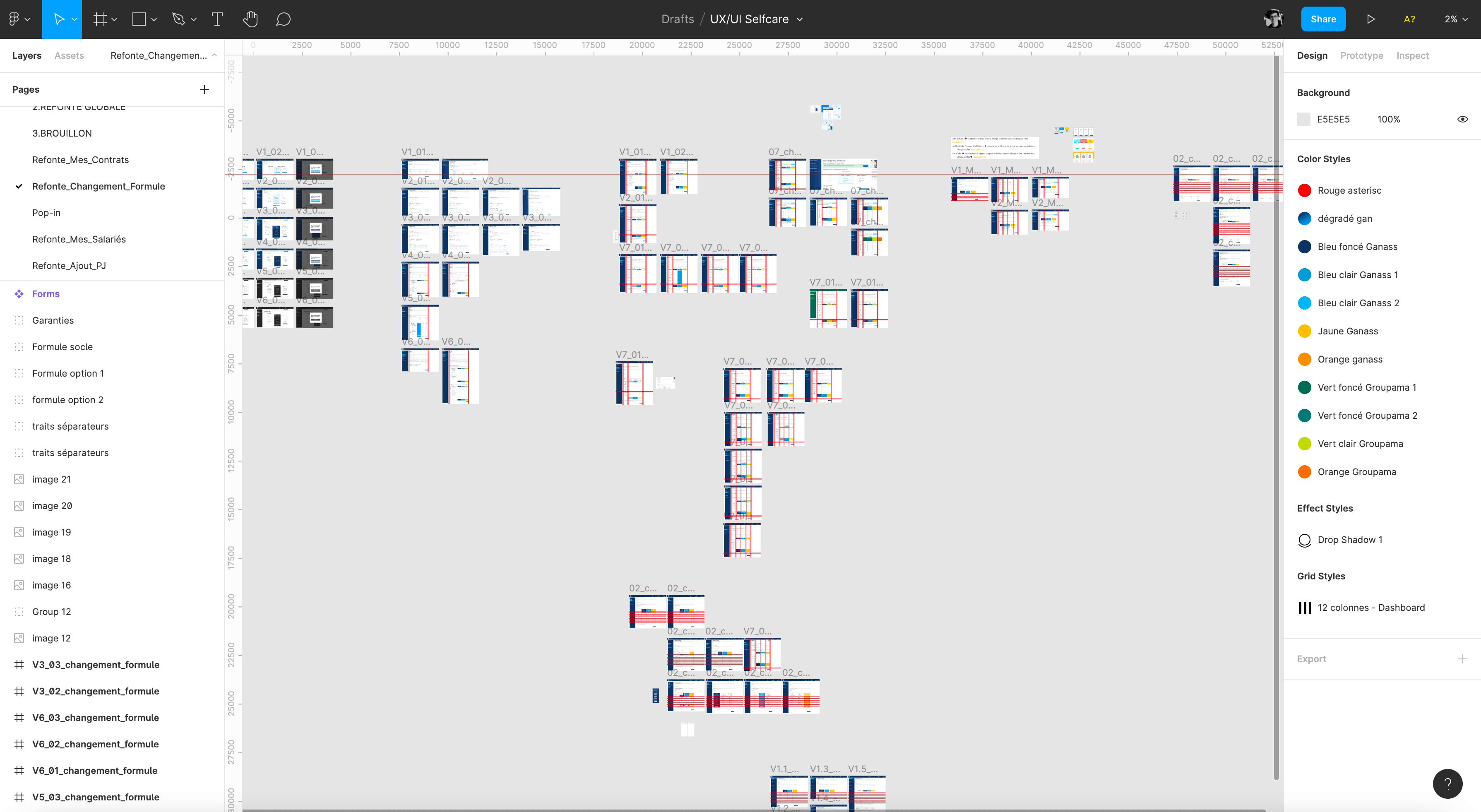Click the Share button
The height and width of the screenshot is (812, 1481).
(1323, 19)
